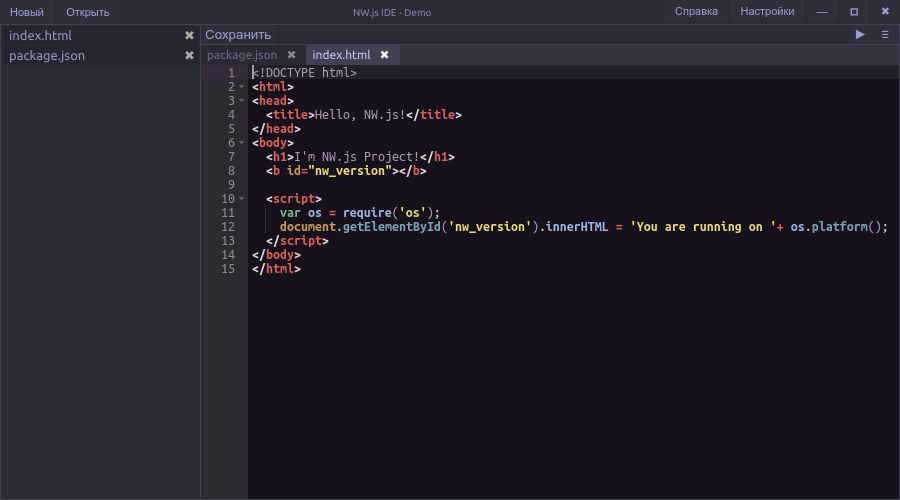
Task: Click the id="nw_version" attribute text
Action: 339,171
